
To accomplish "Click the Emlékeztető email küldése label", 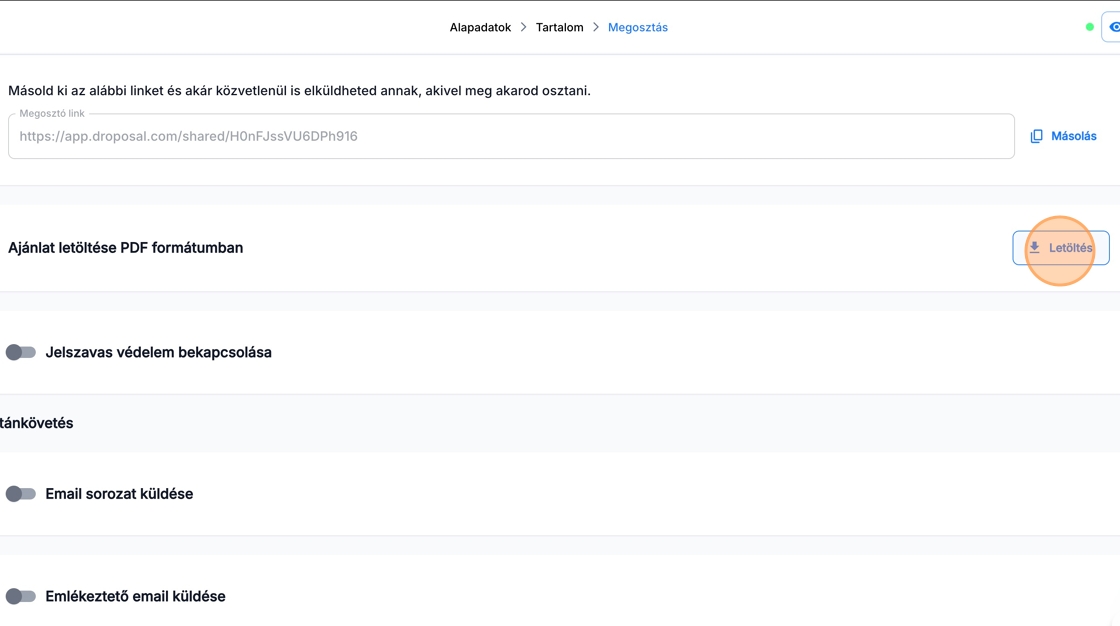I will (x=135, y=596).
